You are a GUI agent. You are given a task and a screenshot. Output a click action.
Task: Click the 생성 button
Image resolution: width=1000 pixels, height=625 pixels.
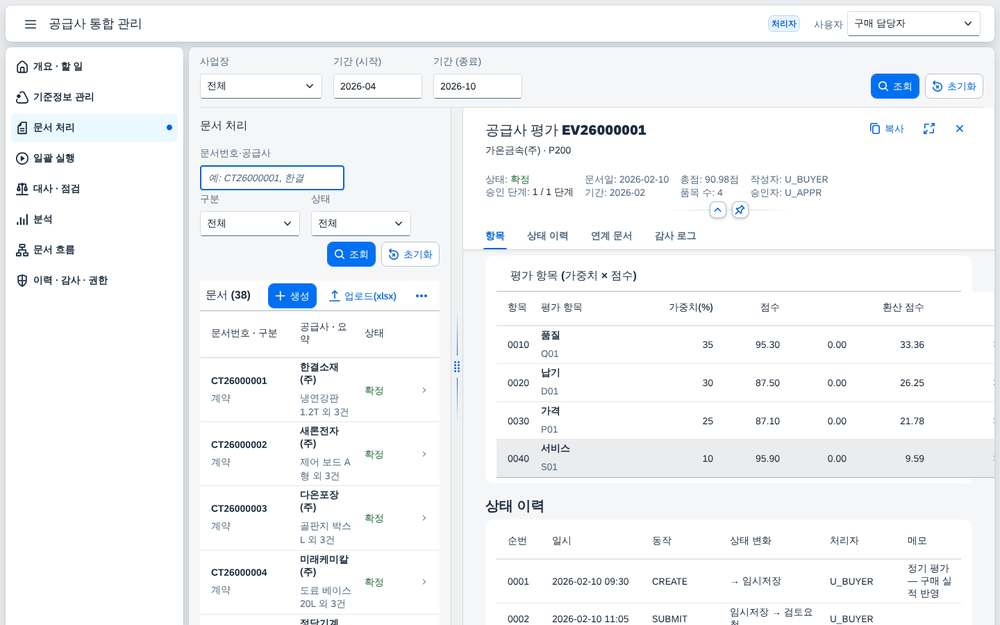[292, 296]
